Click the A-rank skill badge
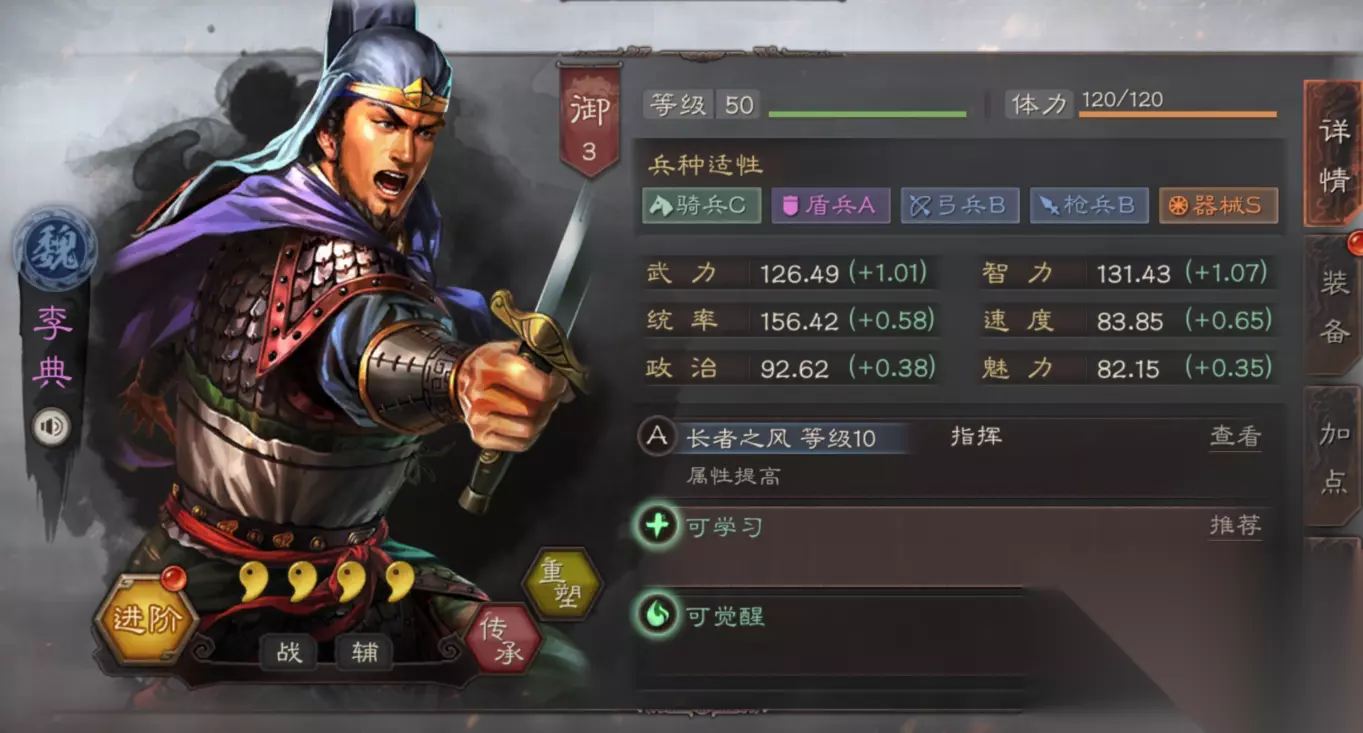 pyautogui.click(x=657, y=437)
